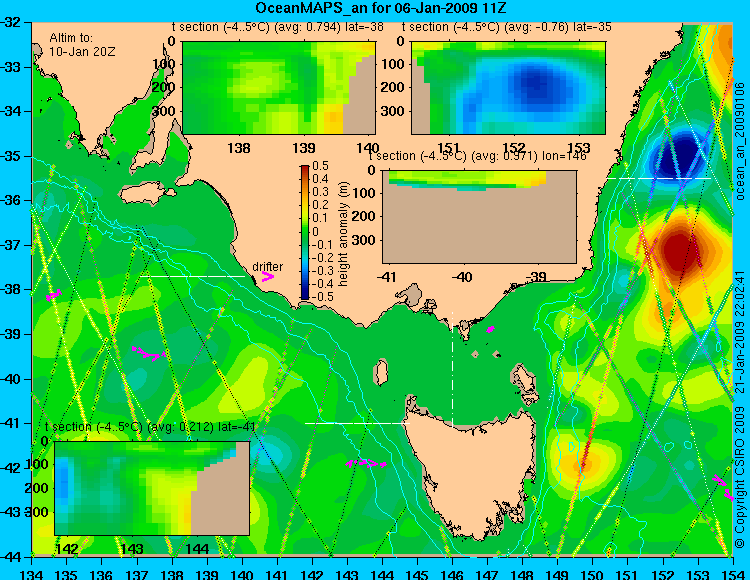750x580 pixels.
Task: Click the -32 latitude axis label
Action: tap(11, 22)
